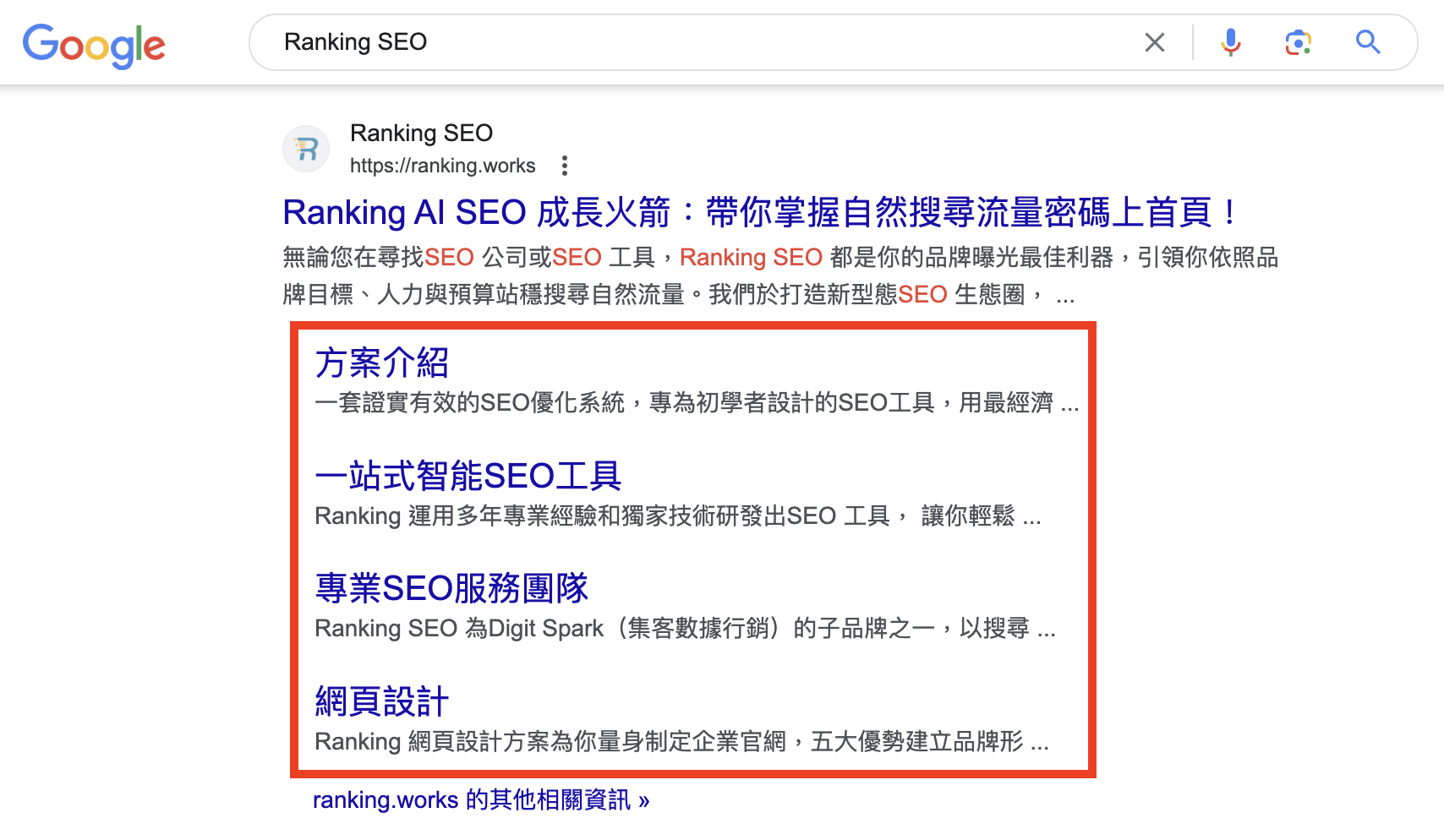Click the magnifying glass search icon
1444x840 pixels.
pos(1367,41)
